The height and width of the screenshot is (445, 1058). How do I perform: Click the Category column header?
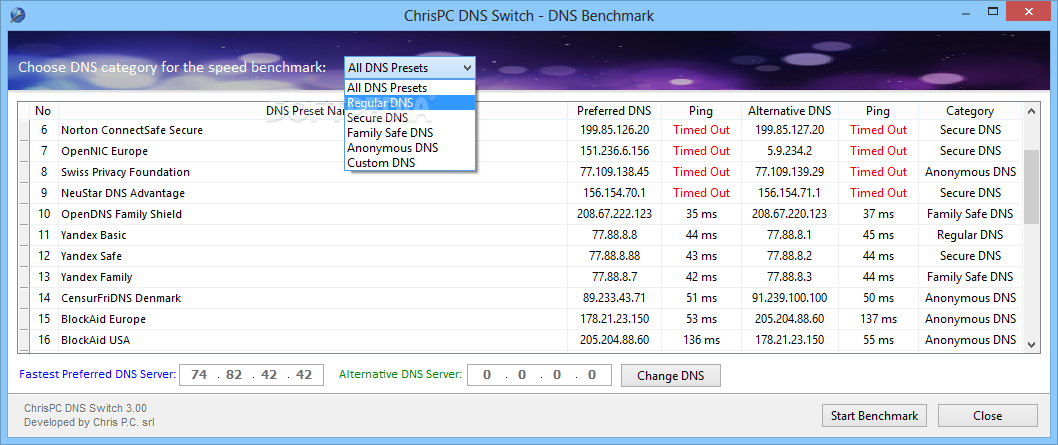tap(970, 111)
